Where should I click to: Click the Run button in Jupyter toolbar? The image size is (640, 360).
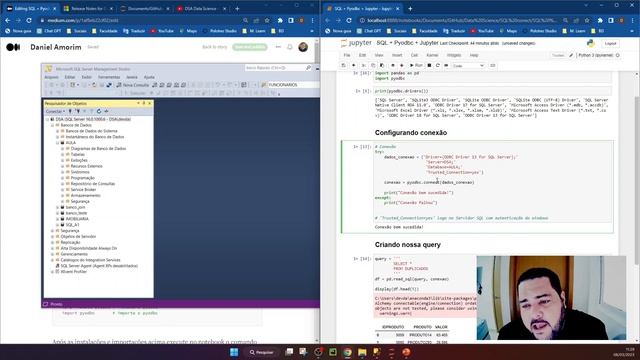point(416,65)
